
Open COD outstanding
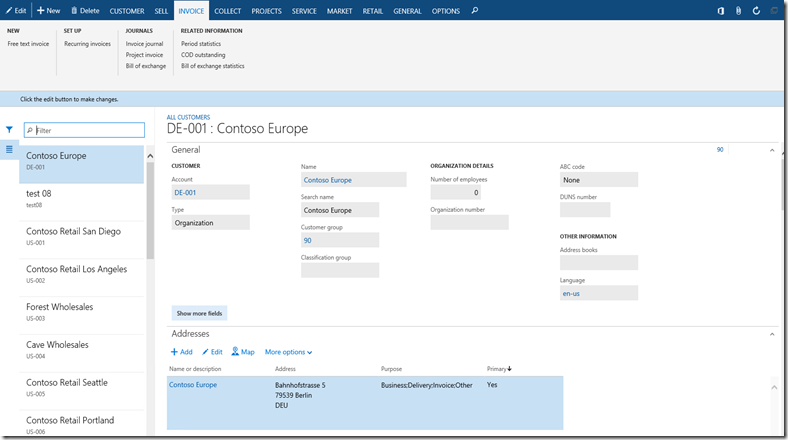click(x=203, y=55)
